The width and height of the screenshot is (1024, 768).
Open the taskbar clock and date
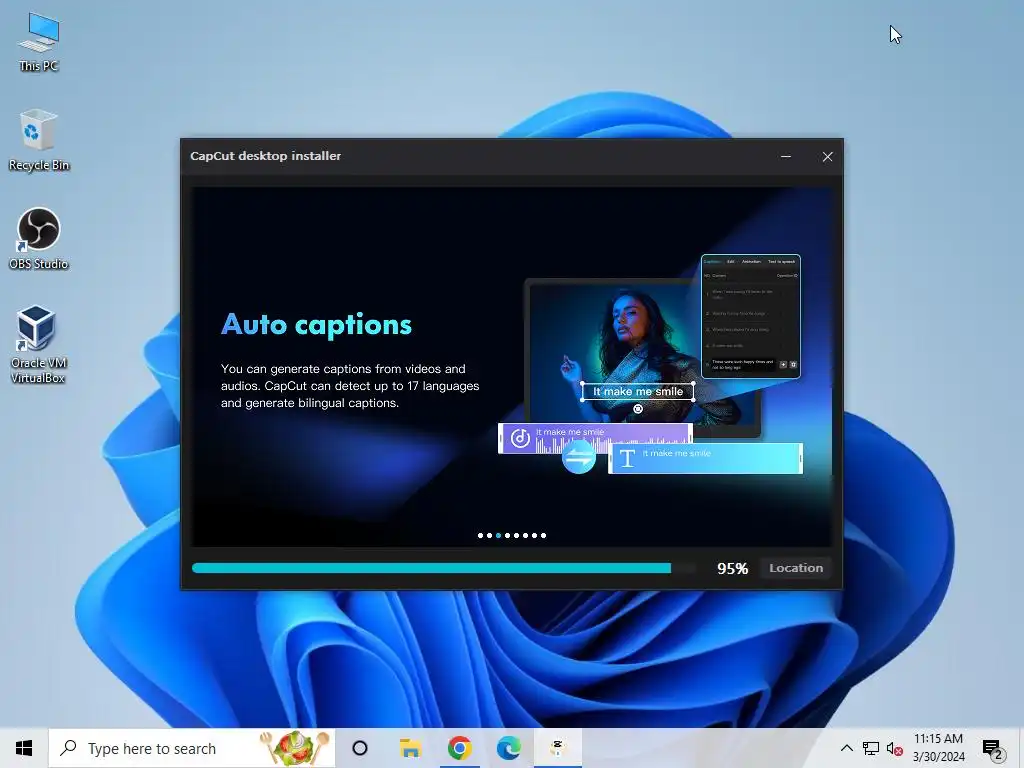coord(938,748)
